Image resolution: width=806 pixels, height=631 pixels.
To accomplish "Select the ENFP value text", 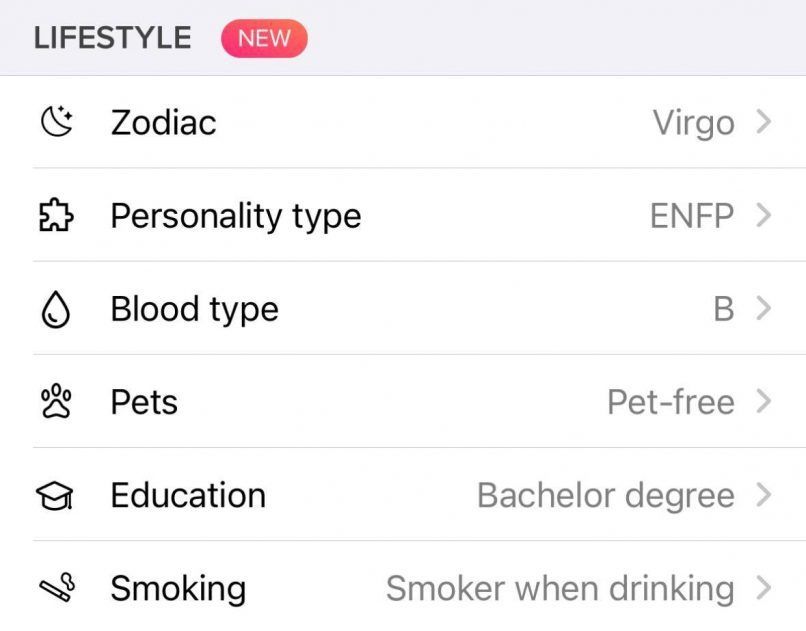I will point(694,215).
